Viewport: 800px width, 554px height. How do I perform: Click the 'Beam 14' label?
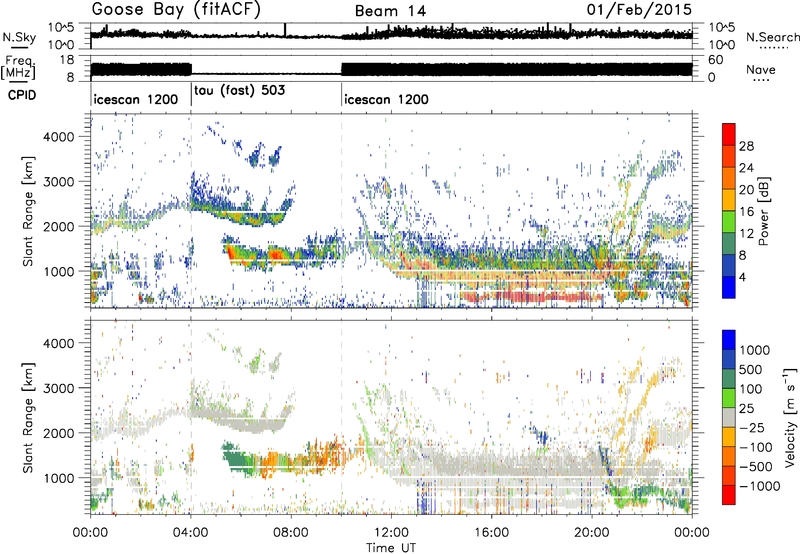(390, 11)
